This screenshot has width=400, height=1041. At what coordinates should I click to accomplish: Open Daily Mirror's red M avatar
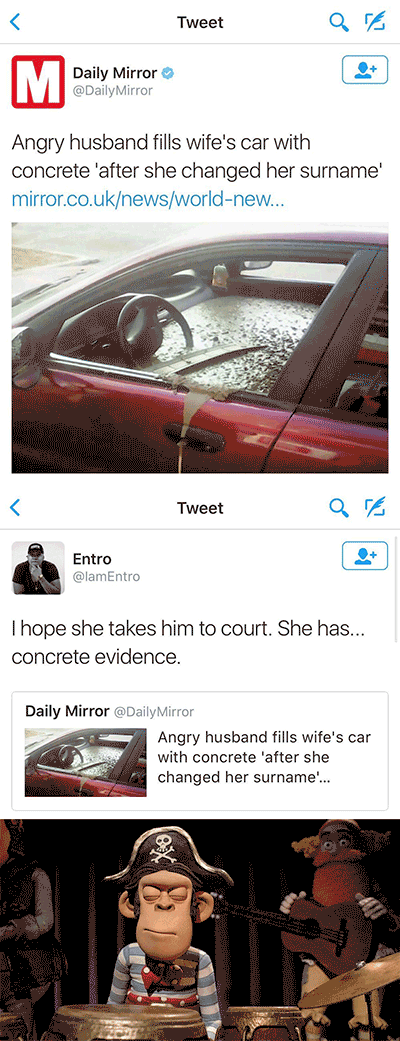click(x=38, y=82)
